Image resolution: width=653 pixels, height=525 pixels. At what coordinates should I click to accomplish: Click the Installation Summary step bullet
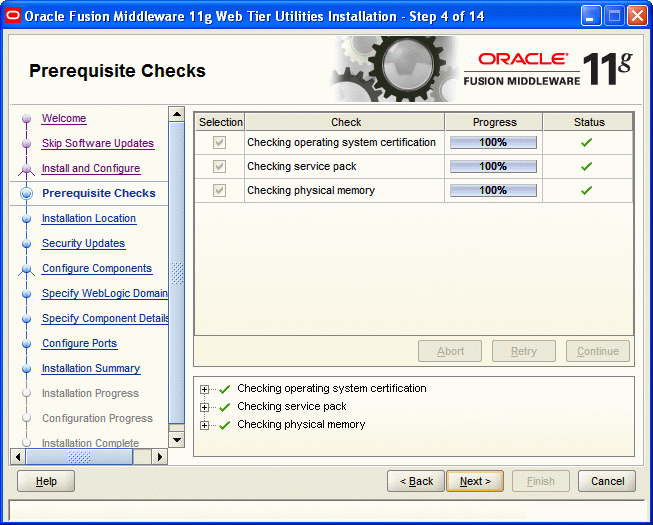pos(27,368)
